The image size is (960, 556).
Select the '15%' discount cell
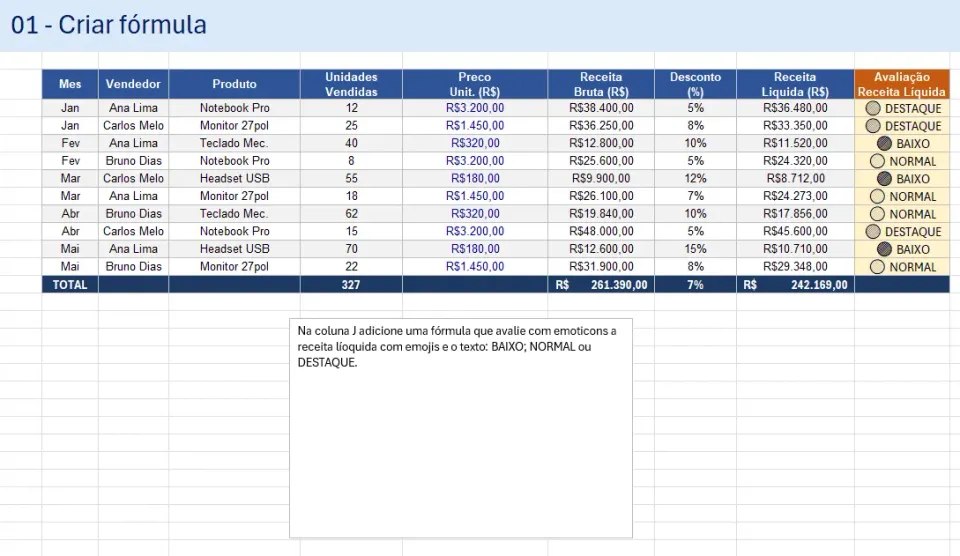695,249
